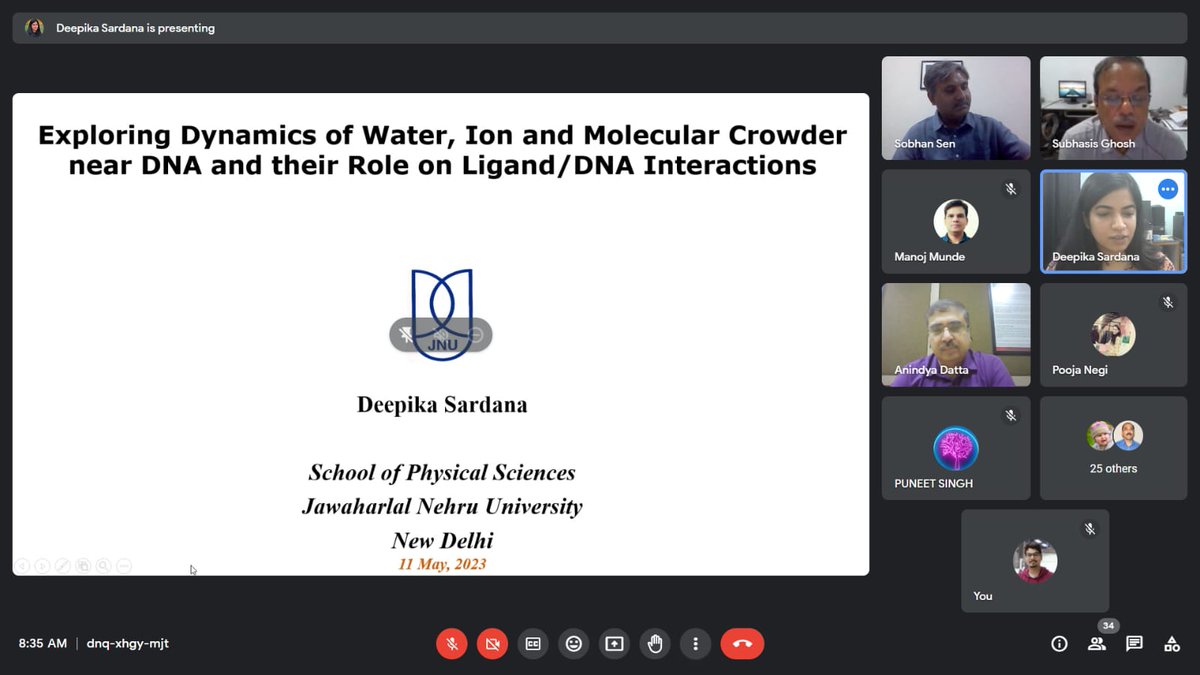Click the presenter avatar in the top banner
Viewport: 1200px width, 675px height.
(x=34, y=28)
